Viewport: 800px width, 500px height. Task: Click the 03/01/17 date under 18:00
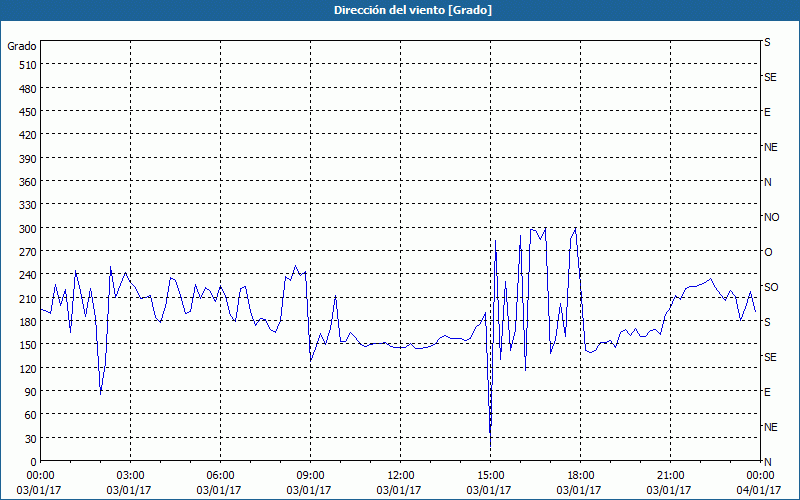[x=579, y=490]
